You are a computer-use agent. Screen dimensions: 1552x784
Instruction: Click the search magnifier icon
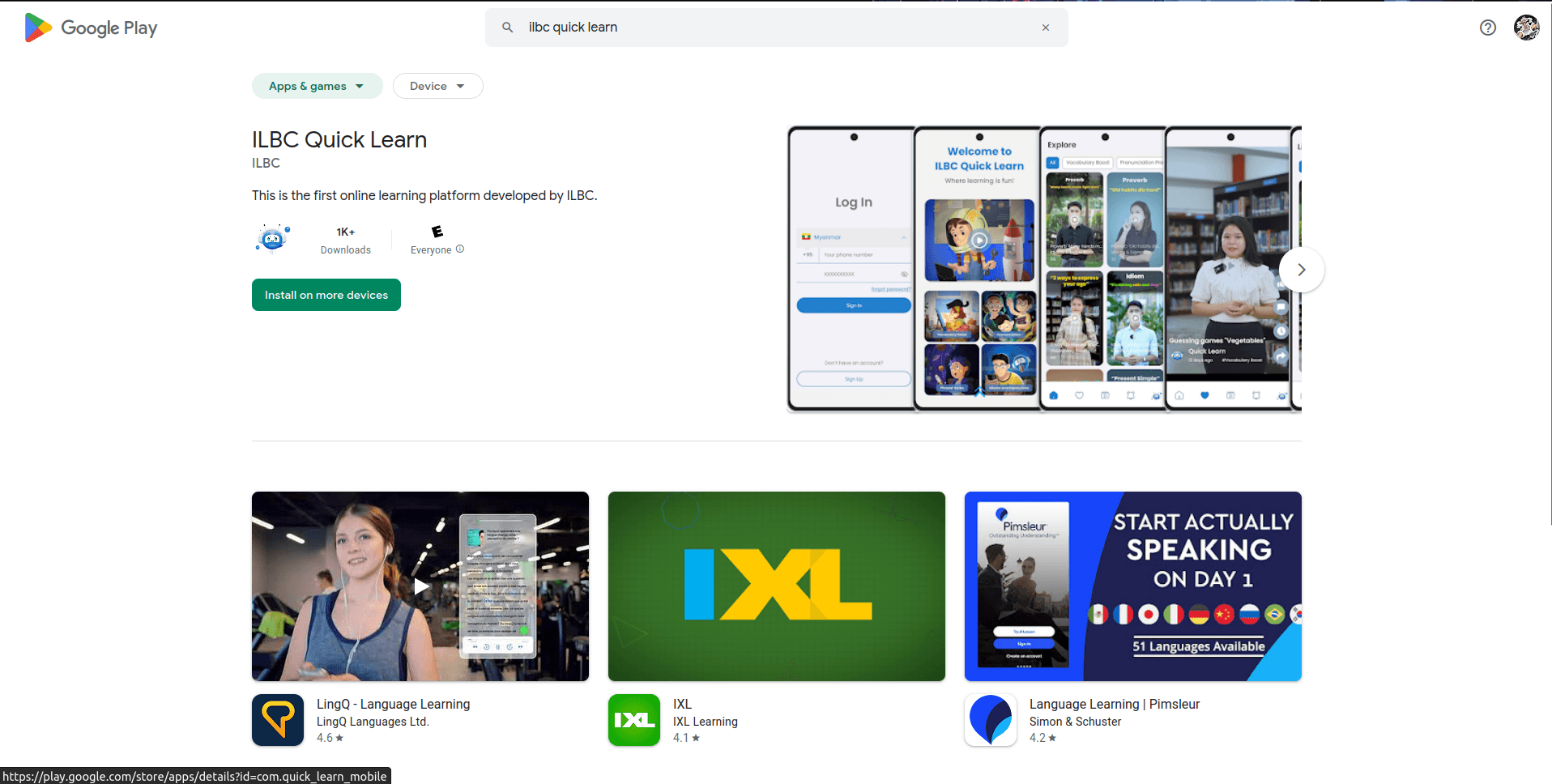point(508,28)
